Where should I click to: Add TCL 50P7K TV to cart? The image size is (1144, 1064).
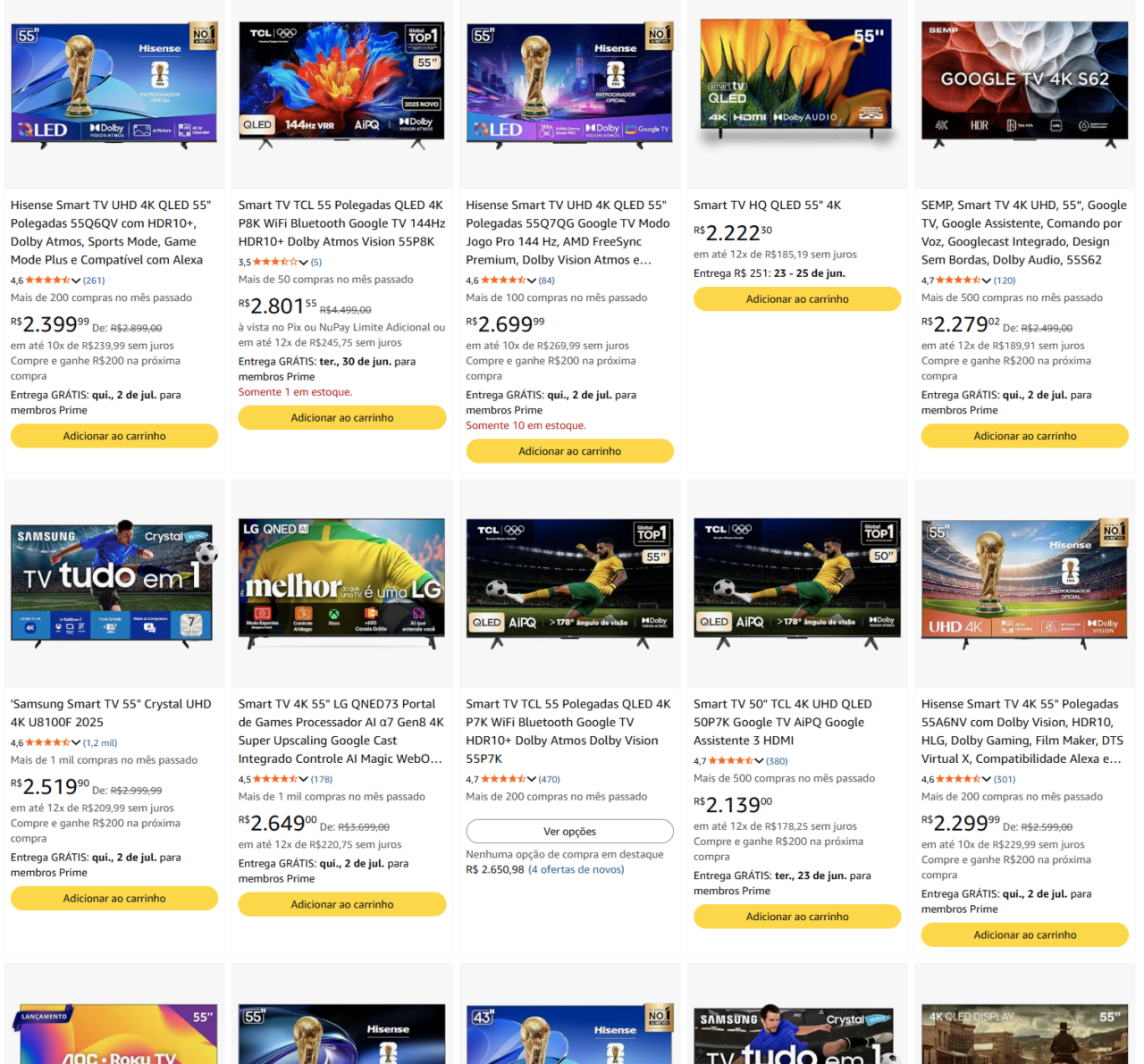coord(797,917)
